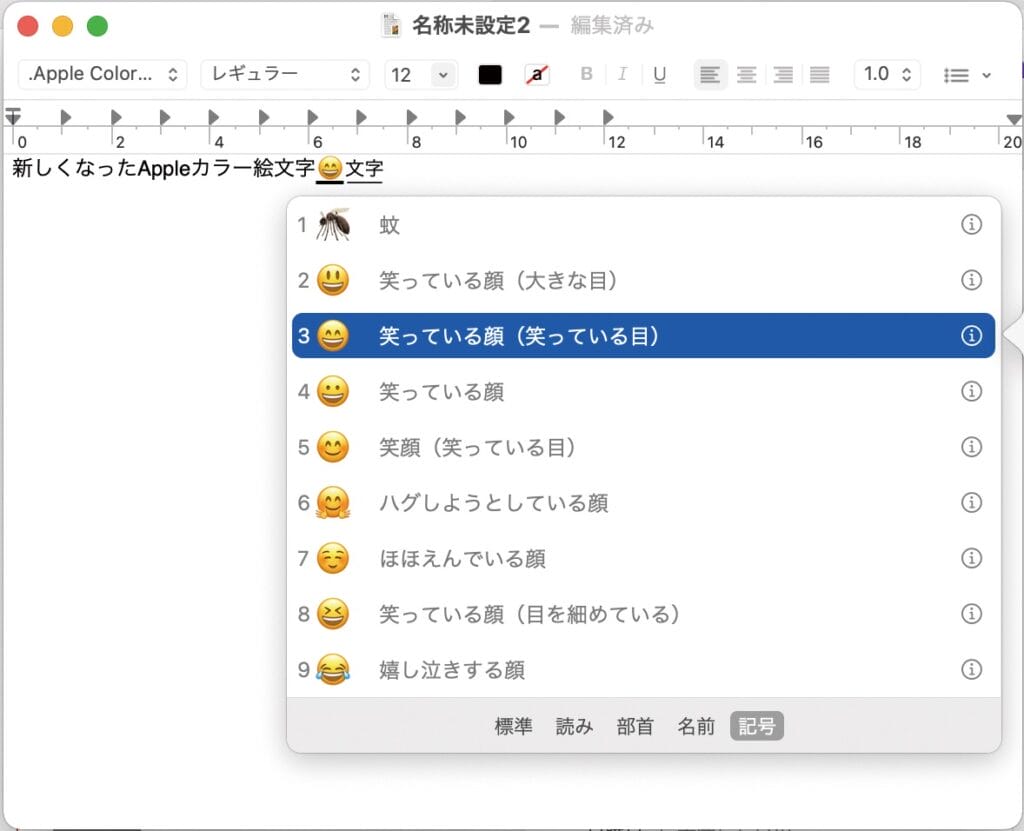
Task: Center align the text
Action: 746,74
